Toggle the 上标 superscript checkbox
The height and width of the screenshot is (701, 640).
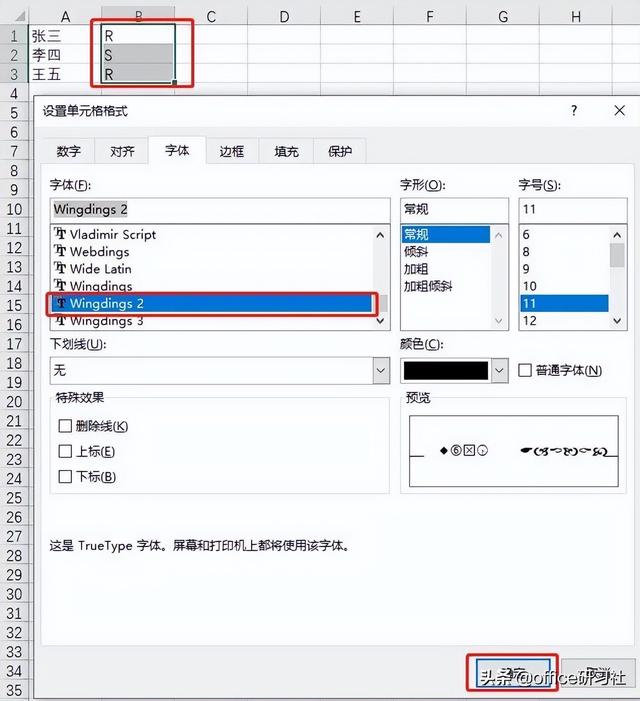[65, 451]
